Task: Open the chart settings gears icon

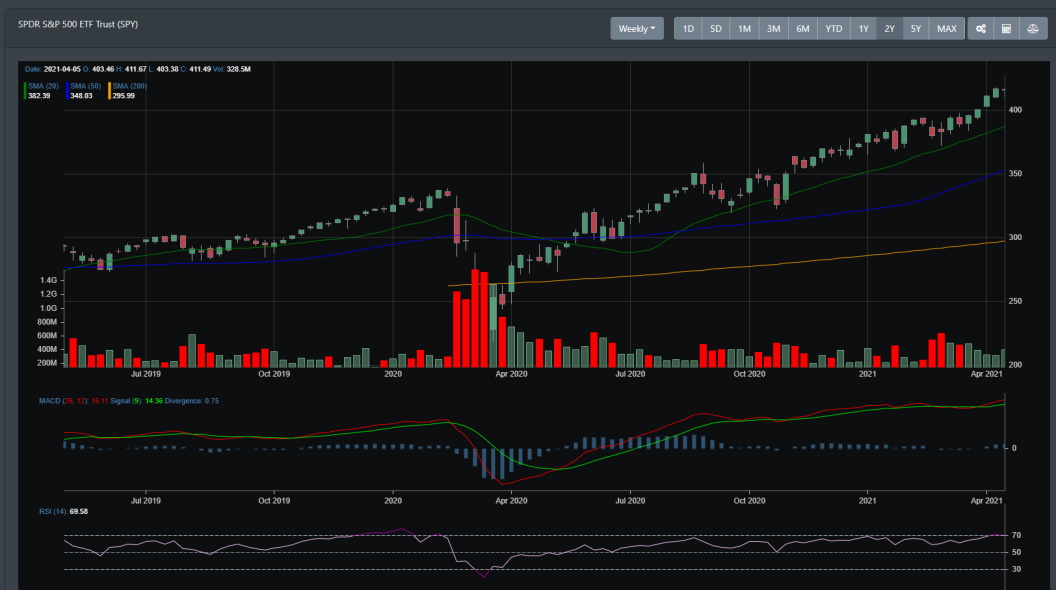Action: (981, 29)
